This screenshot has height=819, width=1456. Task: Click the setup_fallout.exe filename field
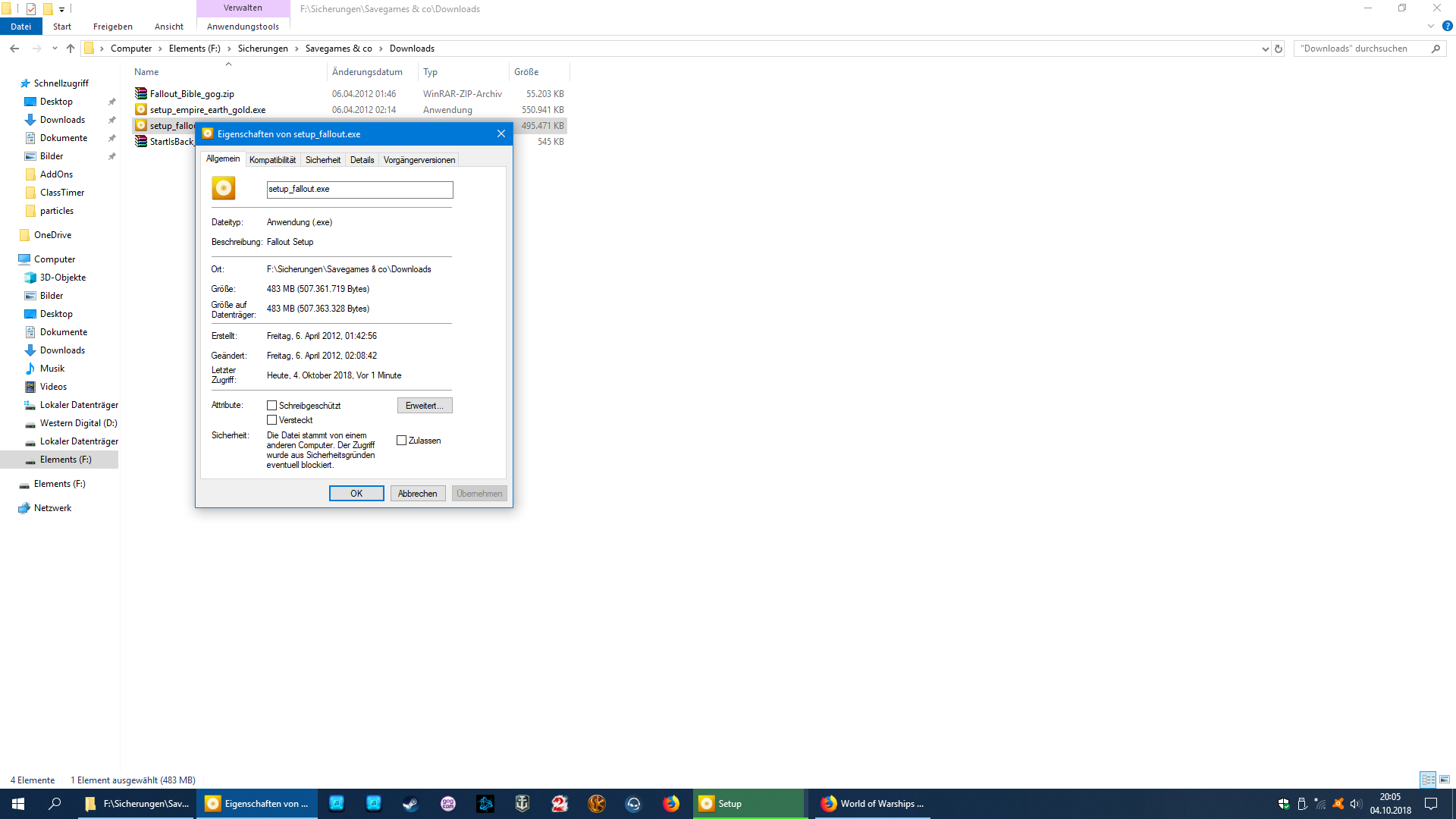359,190
